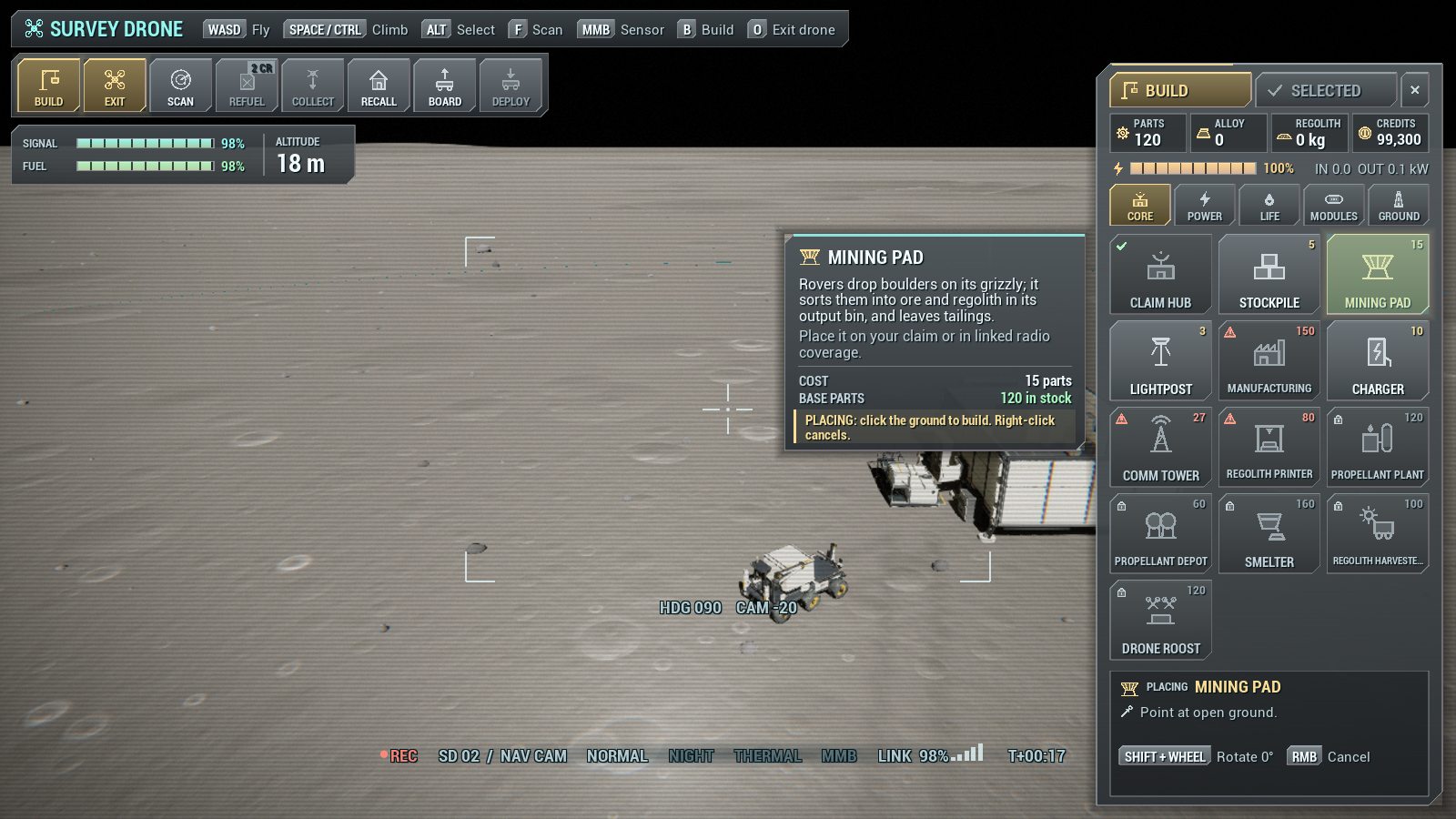The image size is (1456, 819).
Task: Switch to the Selected panel tab
Action: pyautogui.click(x=1326, y=90)
